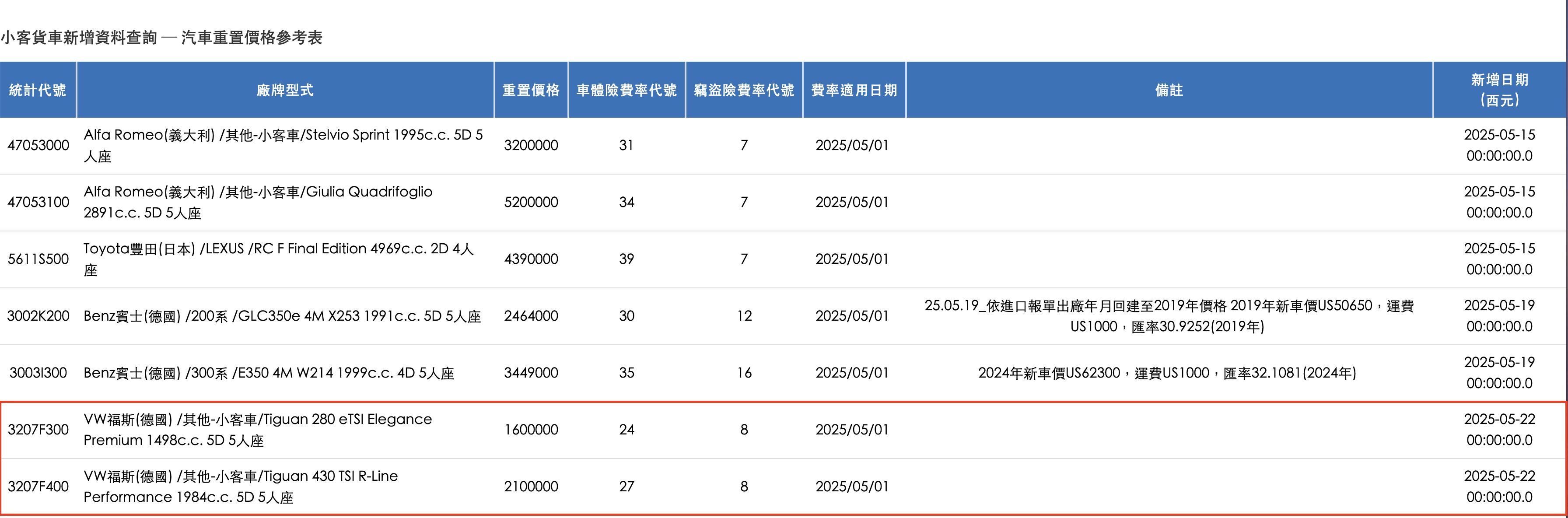Click the 新增日期(西元) column header
The width and height of the screenshot is (1568, 518).
pos(1500,90)
